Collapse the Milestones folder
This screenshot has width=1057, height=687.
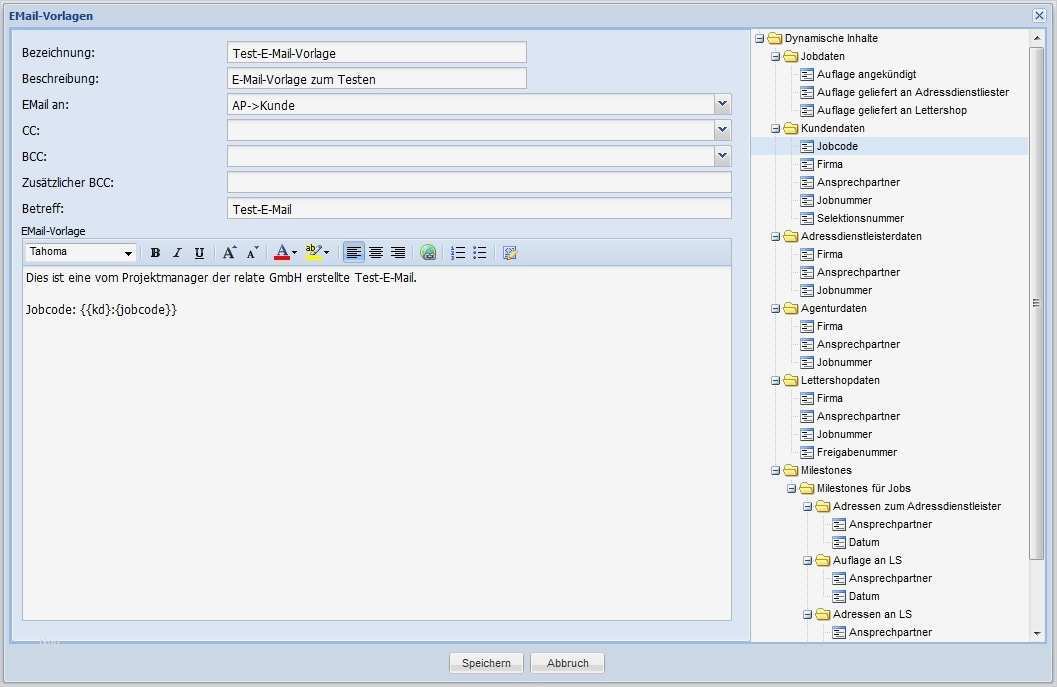pos(776,471)
